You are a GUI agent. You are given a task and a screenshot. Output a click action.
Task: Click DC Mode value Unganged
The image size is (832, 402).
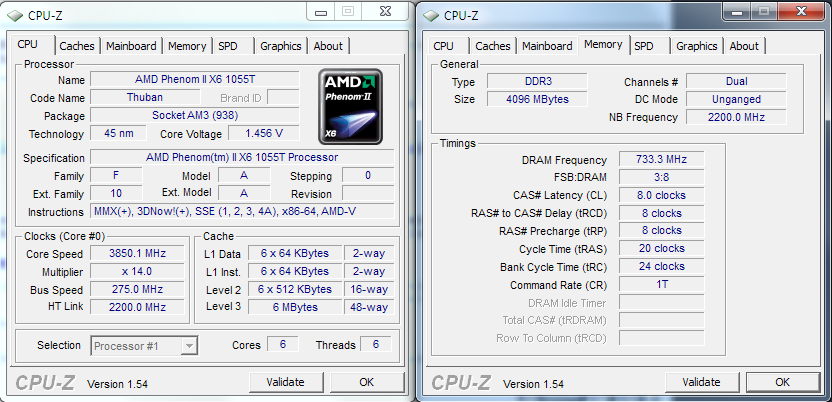(x=736, y=99)
